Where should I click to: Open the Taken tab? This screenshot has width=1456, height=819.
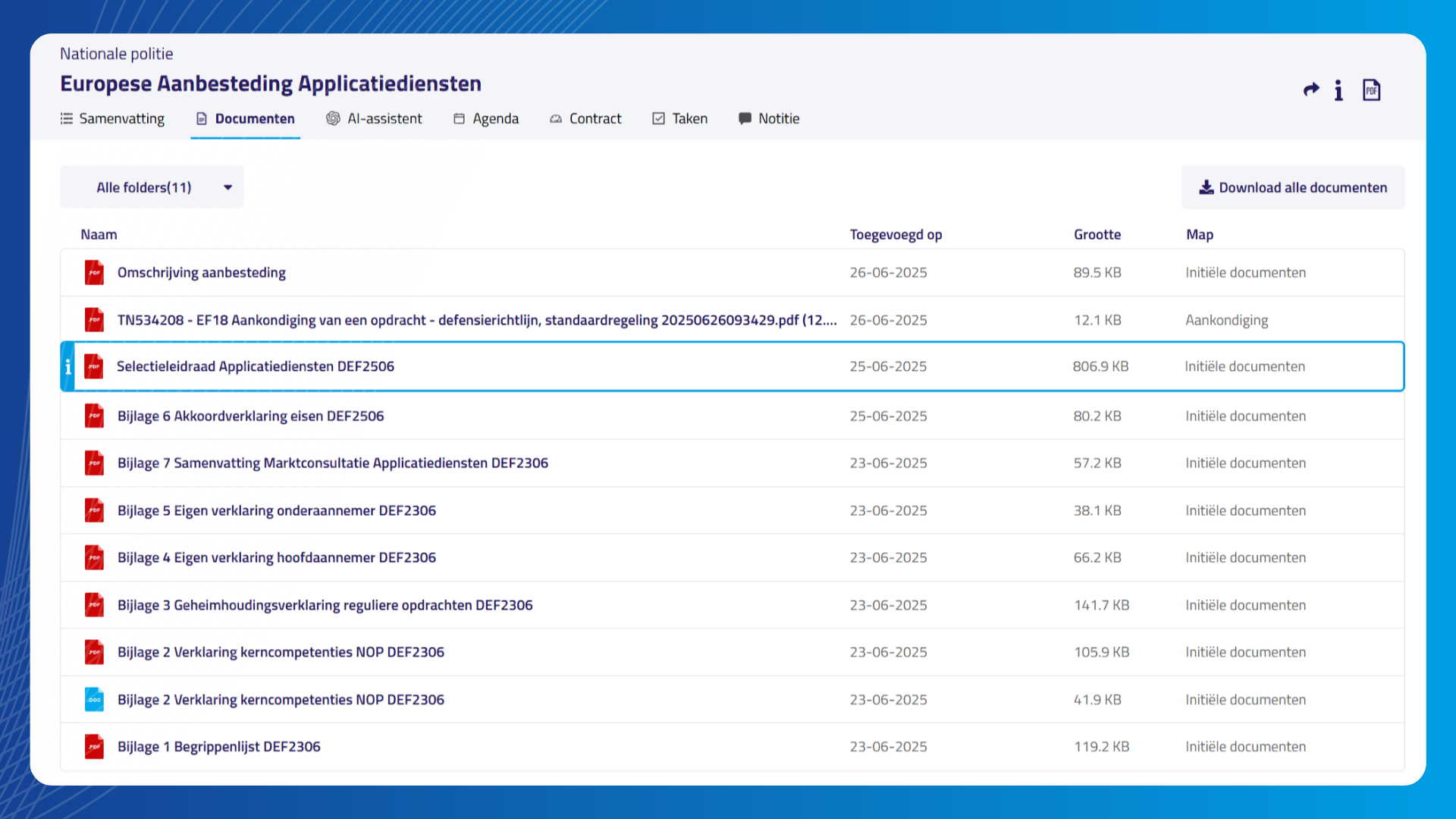(x=680, y=118)
